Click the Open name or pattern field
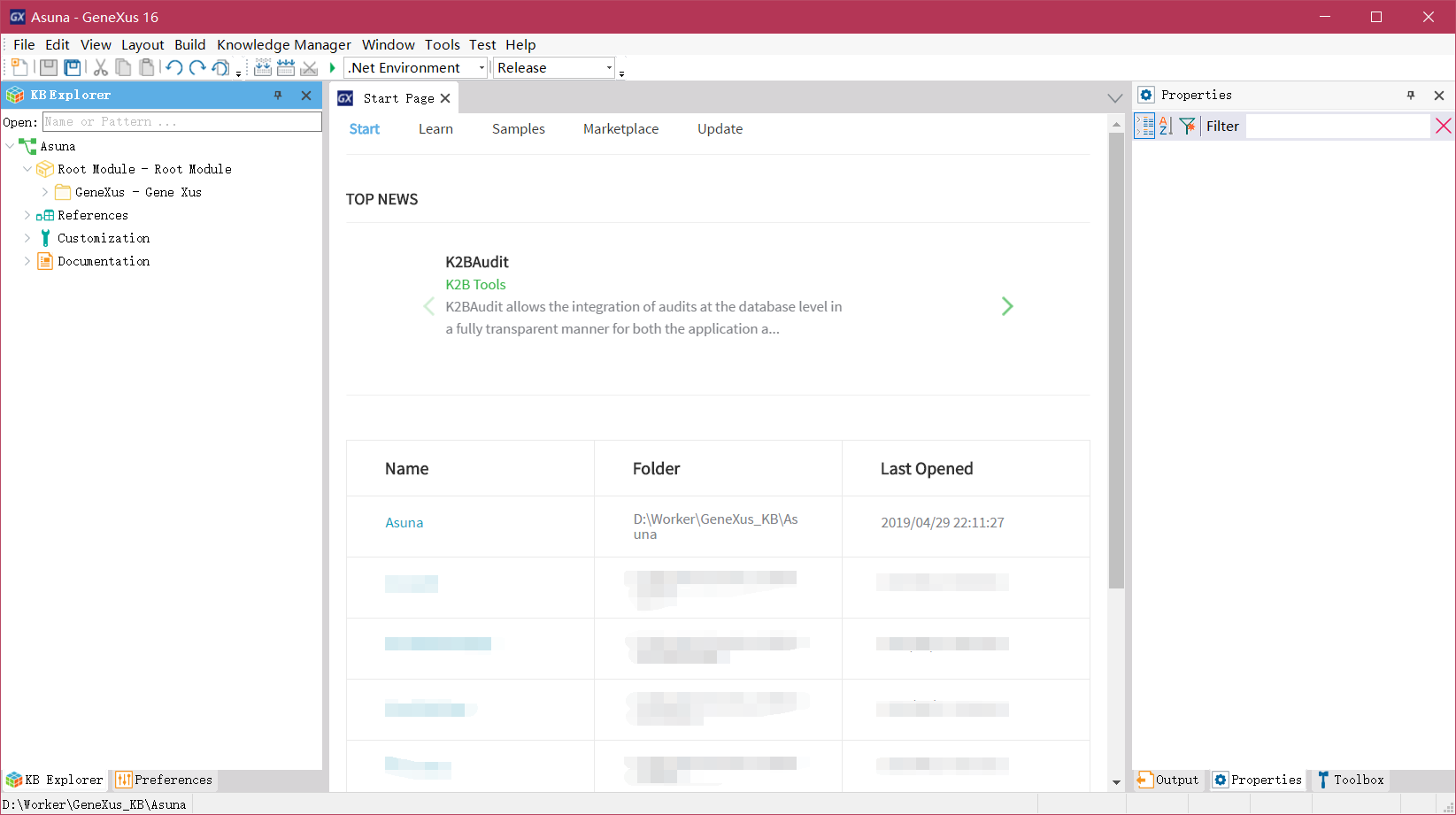The image size is (1456, 815). coord(182,122)
